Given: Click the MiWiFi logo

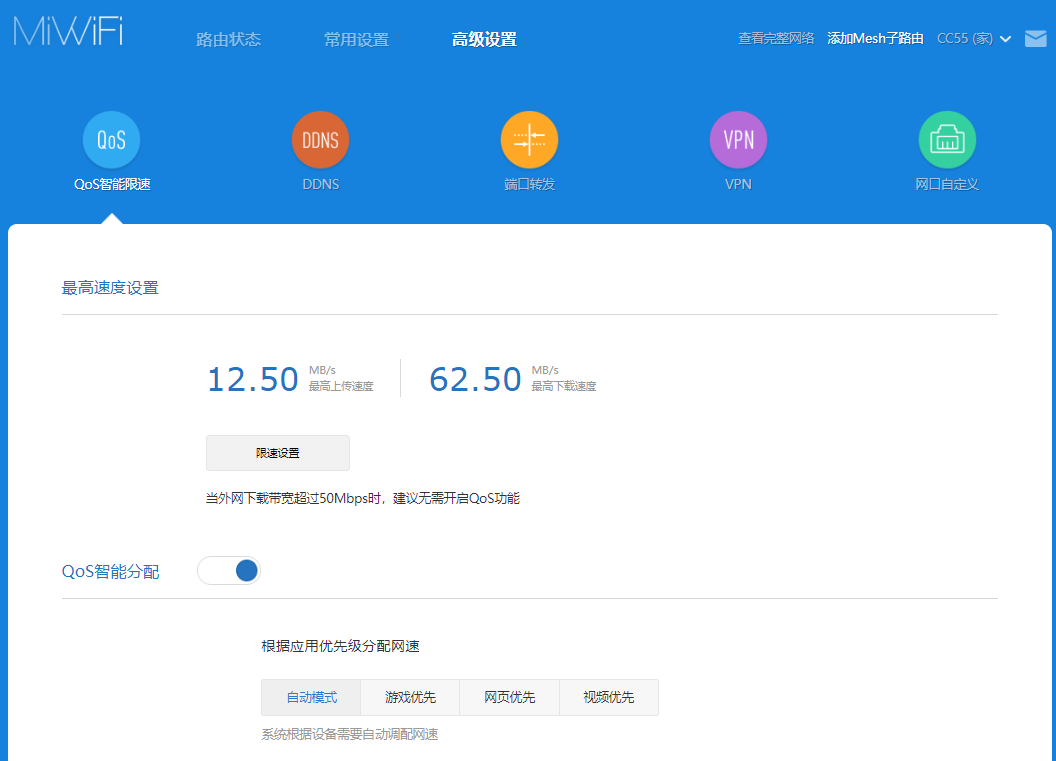Looking at the screenshot, I should point(69,31).
